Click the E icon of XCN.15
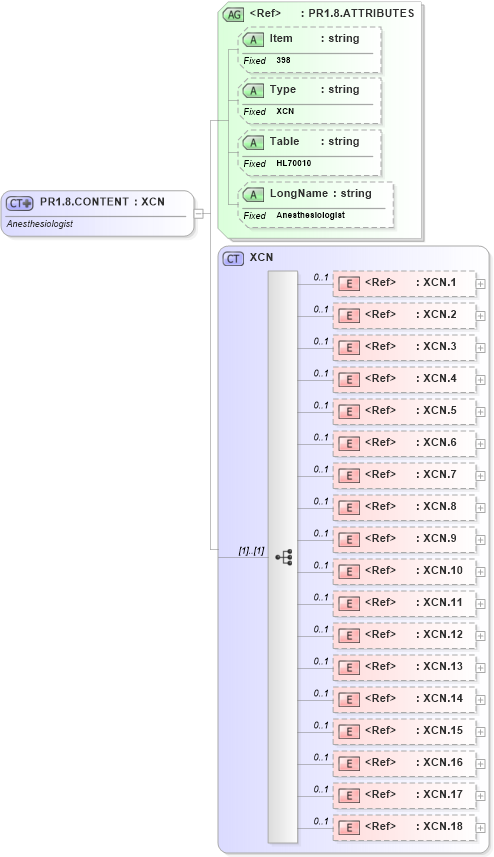This screenshot has height=857, width=494. (349, 731)
